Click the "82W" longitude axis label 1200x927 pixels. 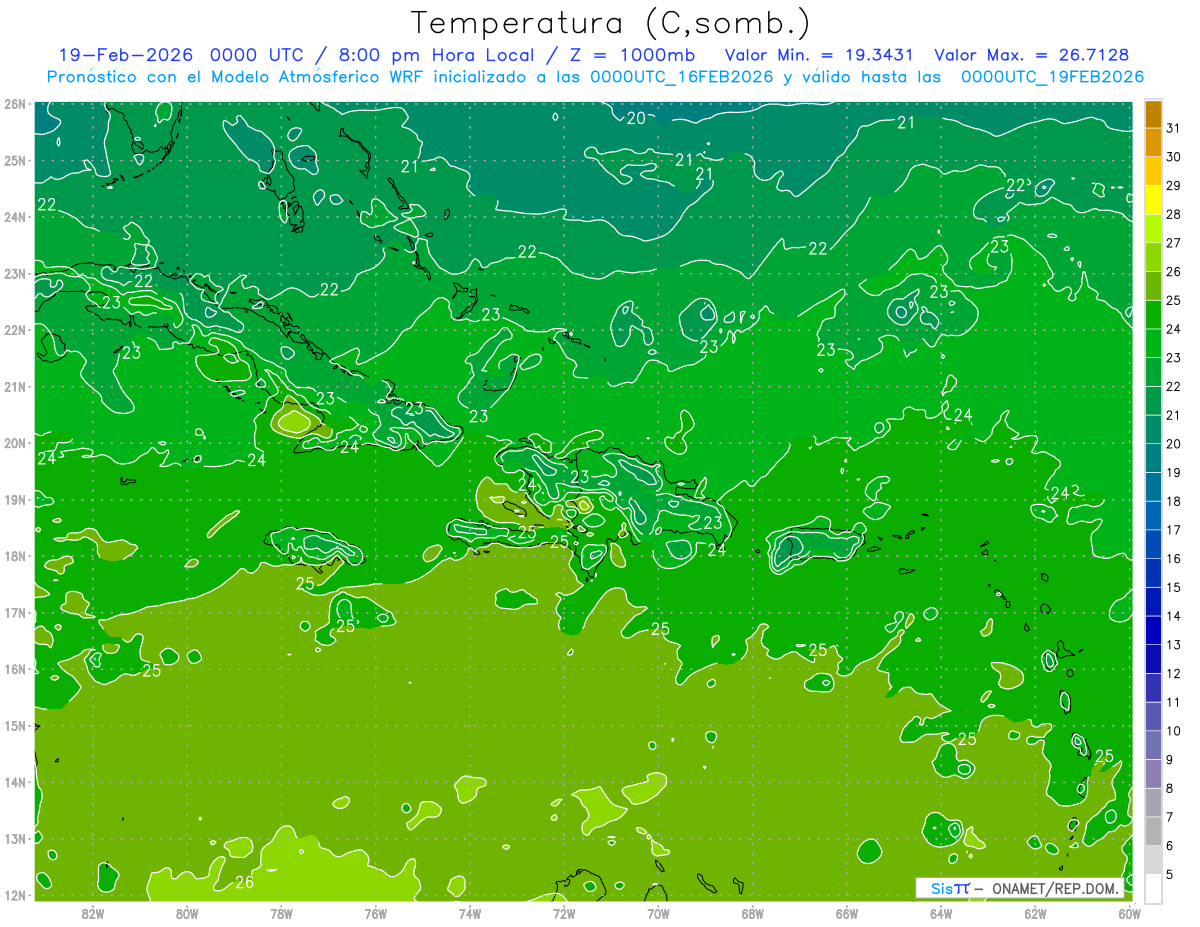click(x=92, y=913)
